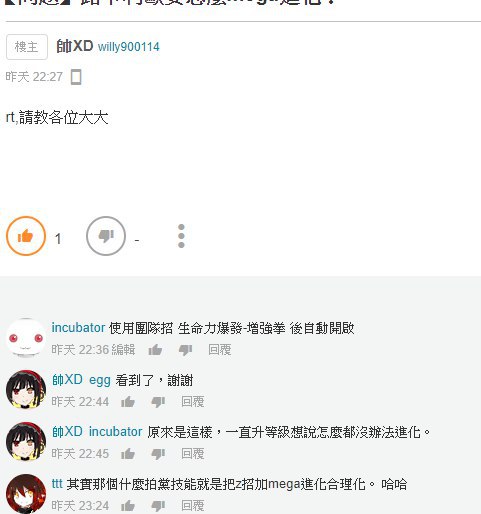Click the mobile device icon beside 22:27
The image size is (481, 514).
pyautogui.click(x=76, y=77)
